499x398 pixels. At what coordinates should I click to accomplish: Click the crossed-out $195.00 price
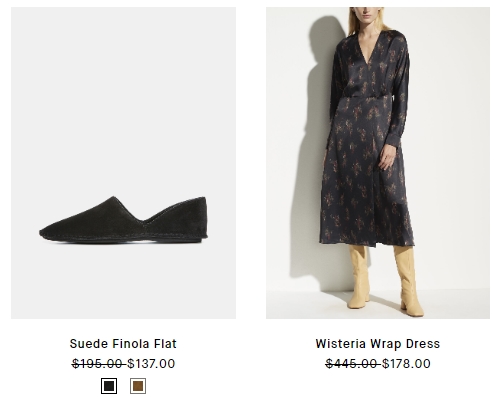97,364
